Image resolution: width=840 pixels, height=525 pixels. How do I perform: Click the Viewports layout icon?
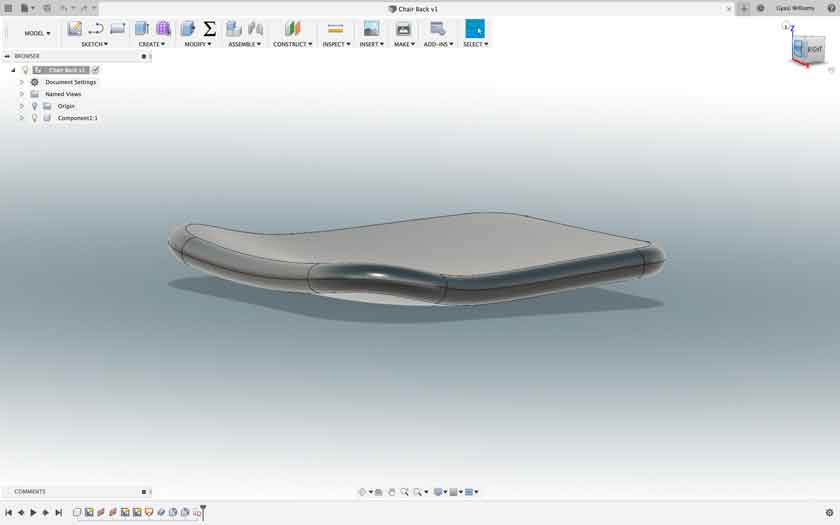coord(469,492)
